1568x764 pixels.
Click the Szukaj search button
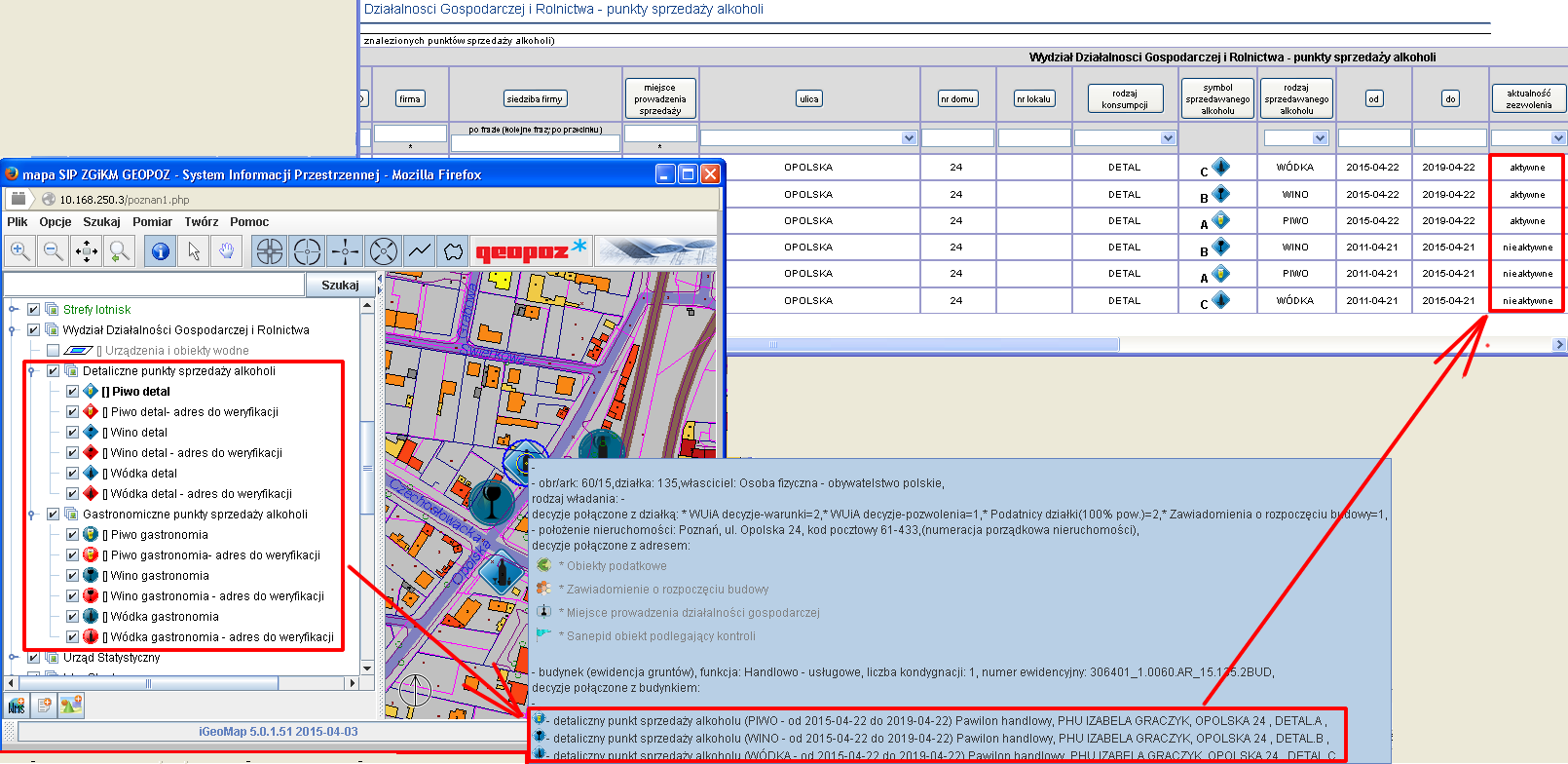point(340,285)
